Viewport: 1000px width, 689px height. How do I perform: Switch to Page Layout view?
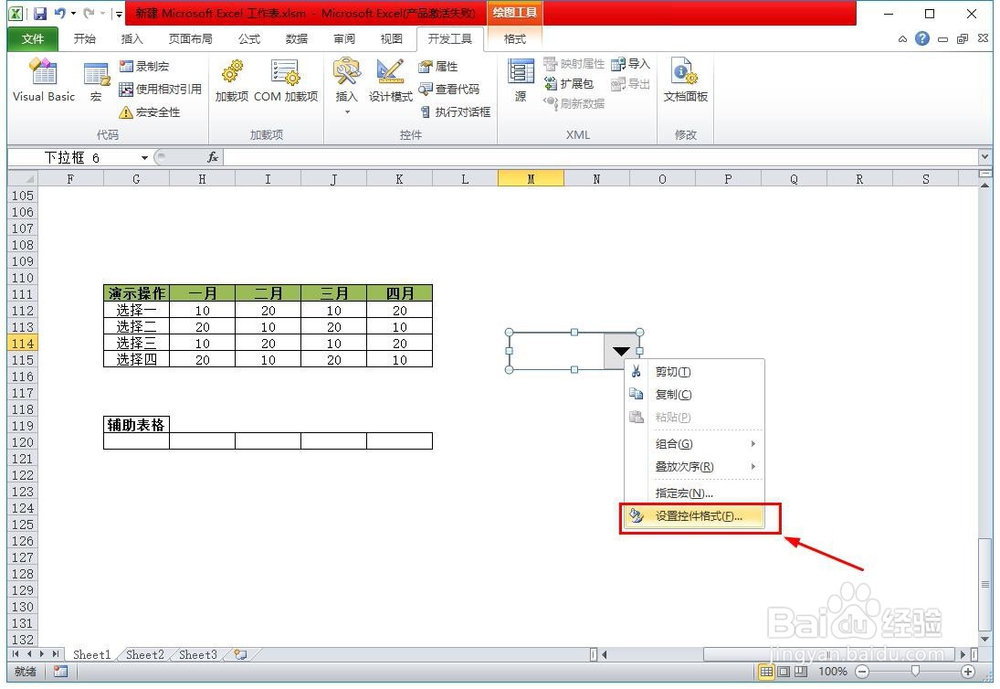(x=783, y=671)
